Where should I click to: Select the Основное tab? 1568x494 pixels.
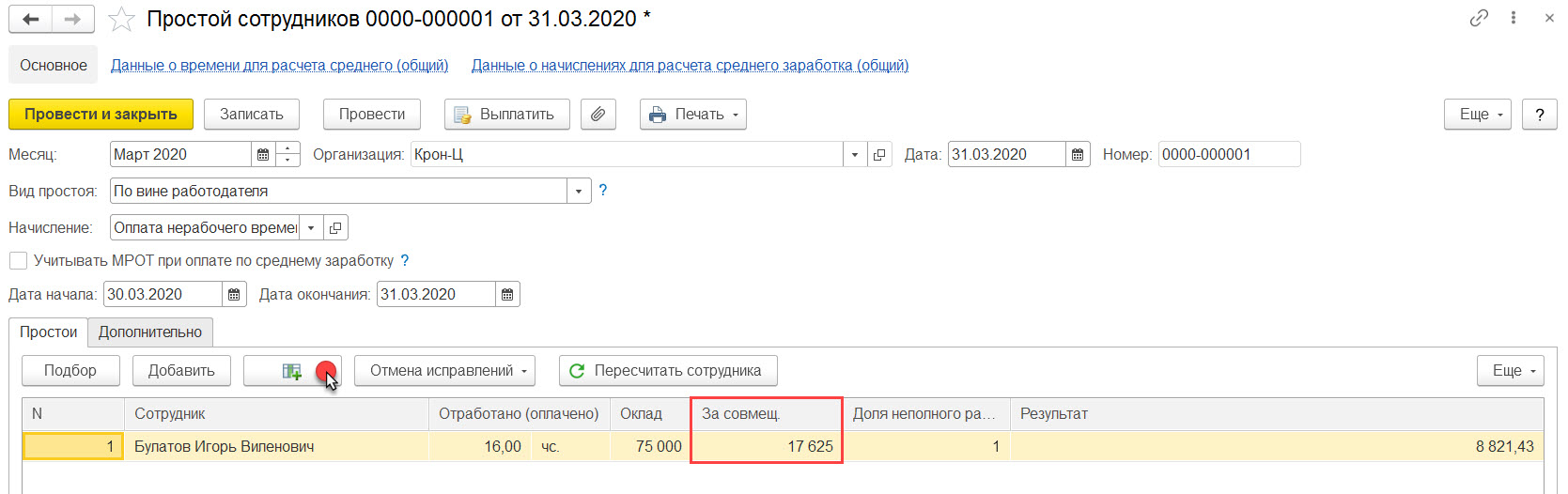click(54, 65)
